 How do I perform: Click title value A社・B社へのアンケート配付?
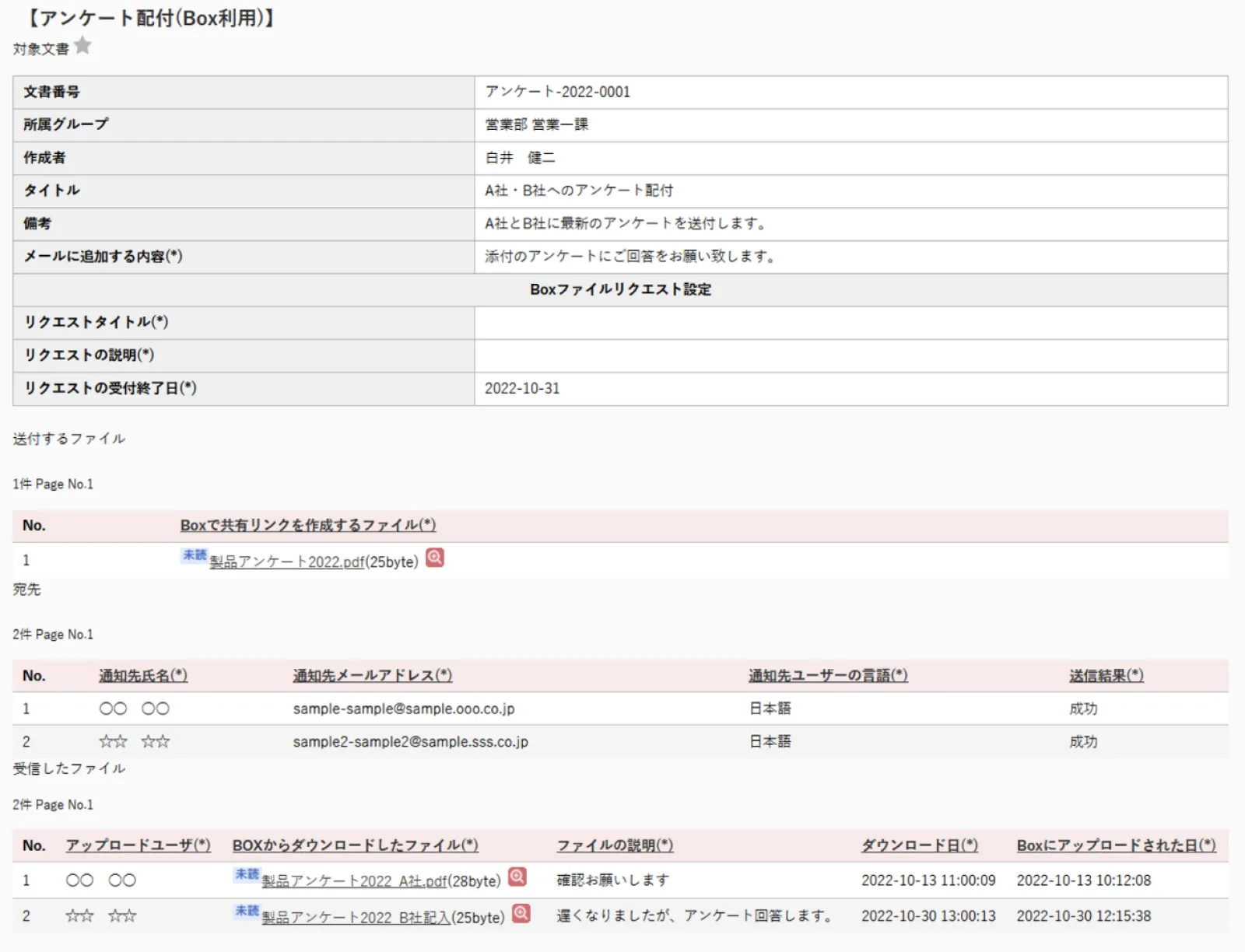click(579, 191)
